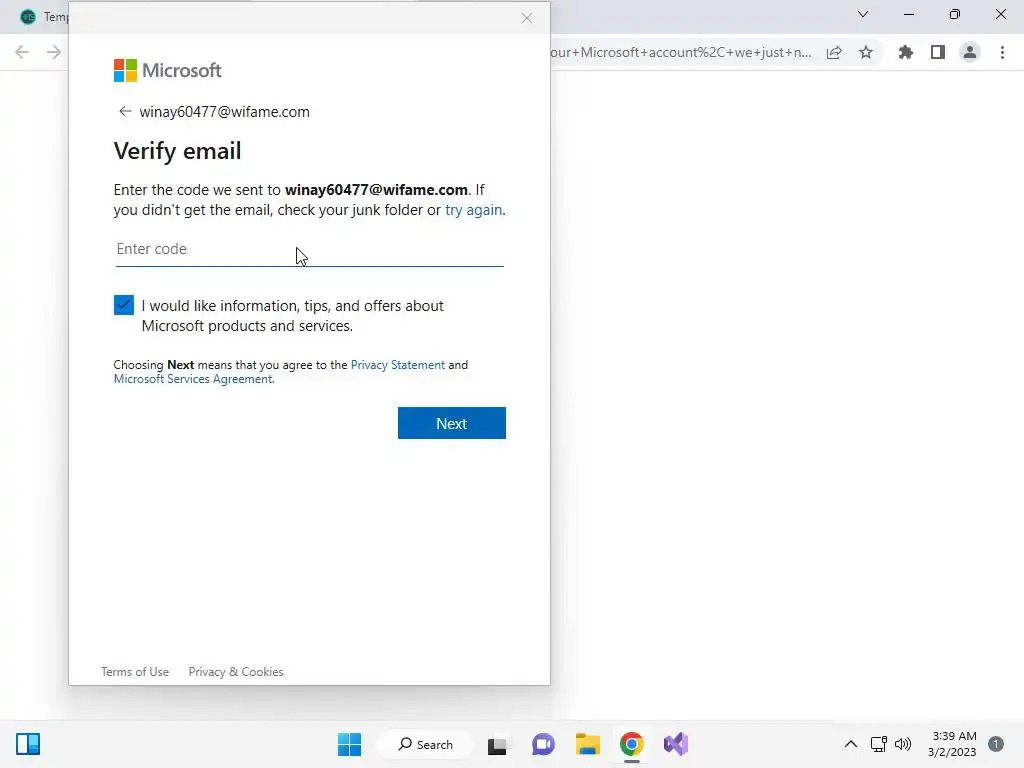Click the Verify email heading text
The width and height of the screenshot is (1024, 768).
(x=177, y=151)
